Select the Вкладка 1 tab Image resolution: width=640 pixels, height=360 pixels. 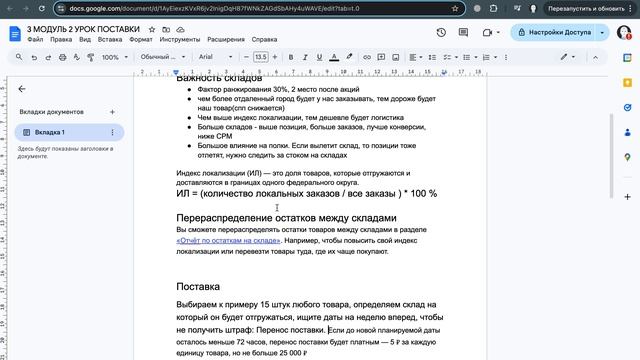click(69, 132)
